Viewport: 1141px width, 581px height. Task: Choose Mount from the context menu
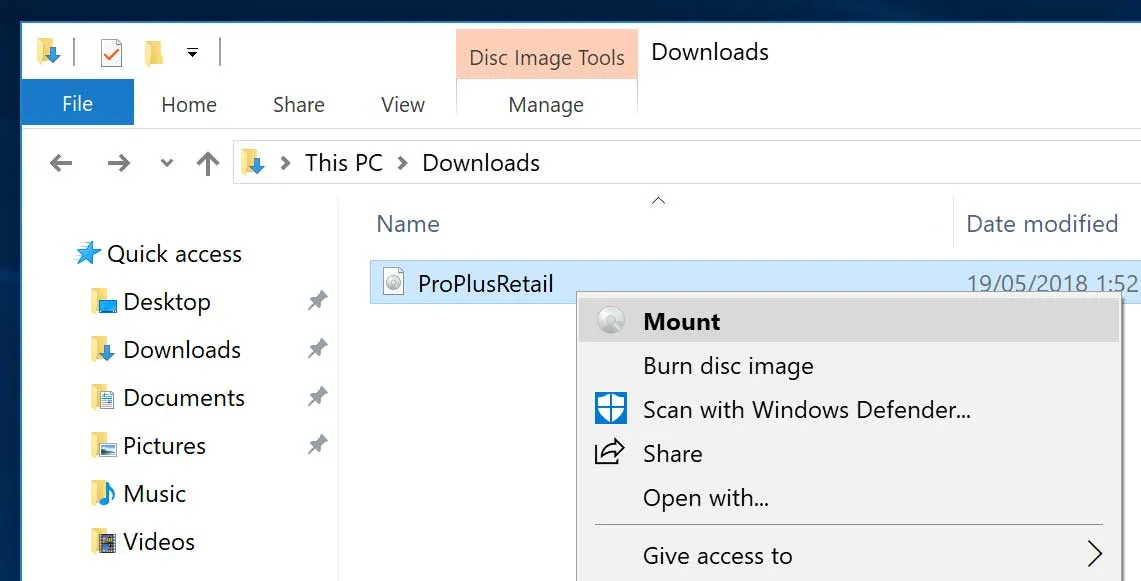[x=681, y=322]
